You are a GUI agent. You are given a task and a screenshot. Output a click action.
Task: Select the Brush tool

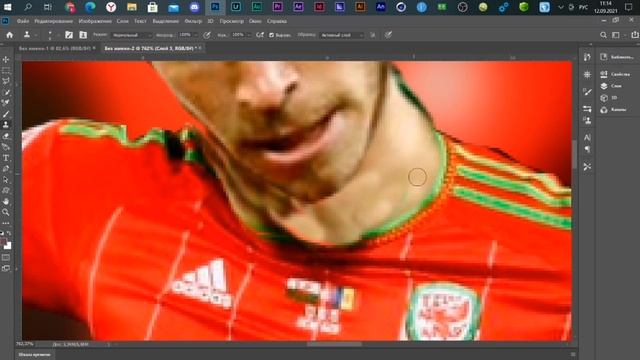point(6,114)
